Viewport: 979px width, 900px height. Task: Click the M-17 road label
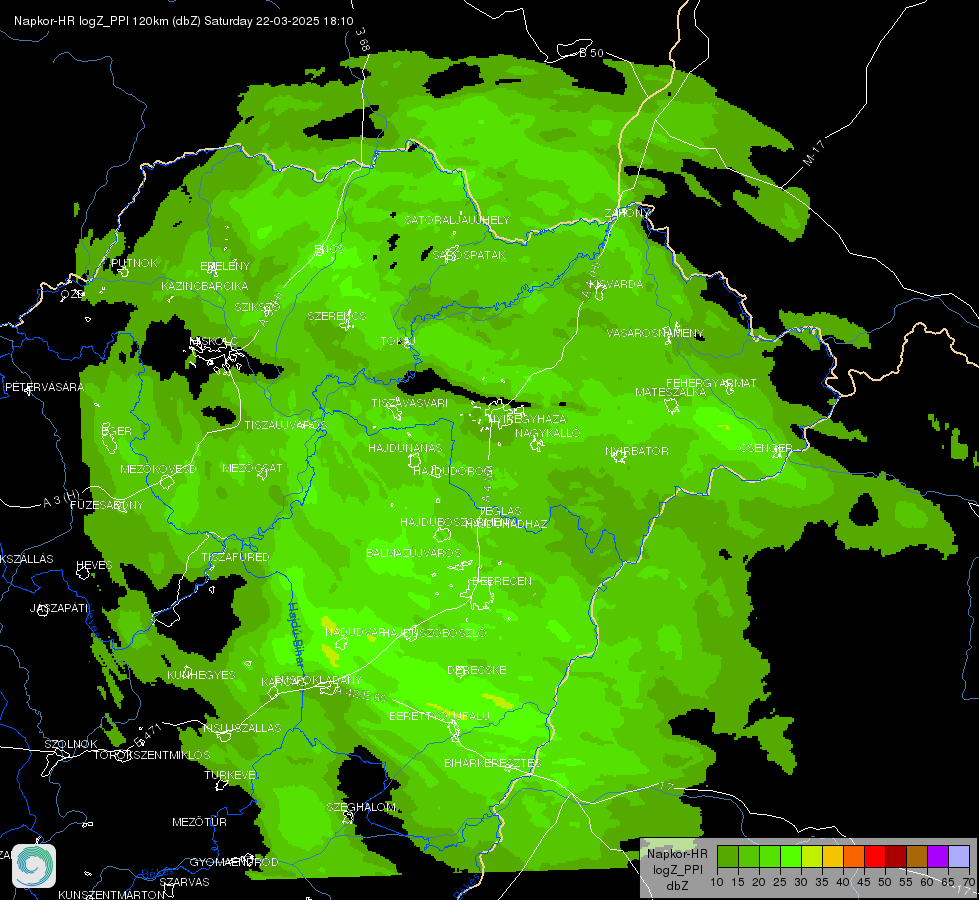[x=814, y=153]
